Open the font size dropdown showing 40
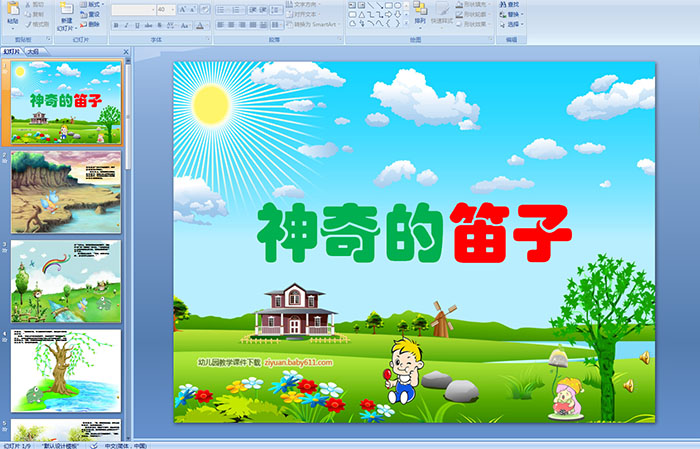 [166, 9]
